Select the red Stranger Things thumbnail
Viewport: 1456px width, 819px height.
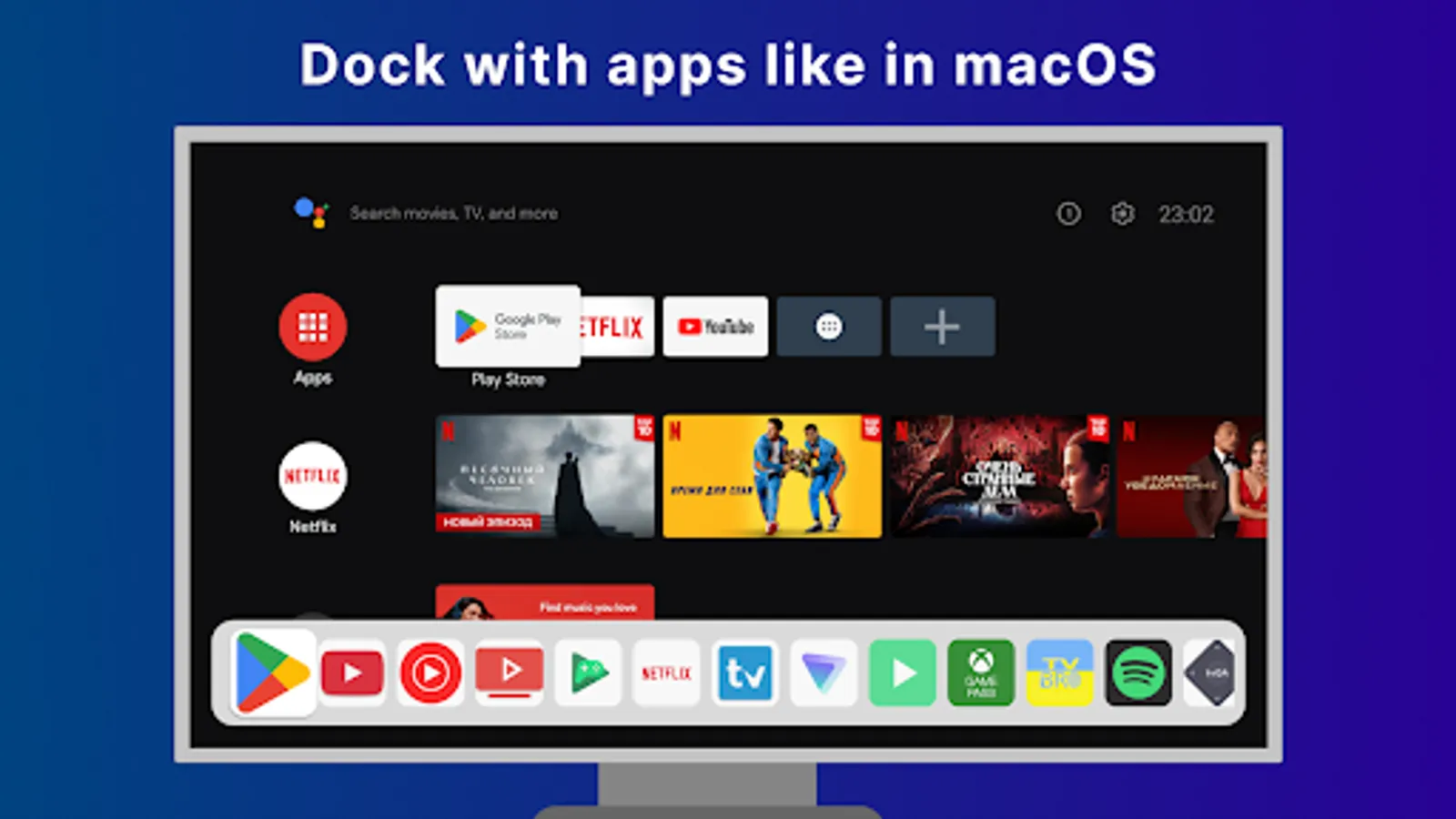pyautogui.click(x=1000, y=476)
